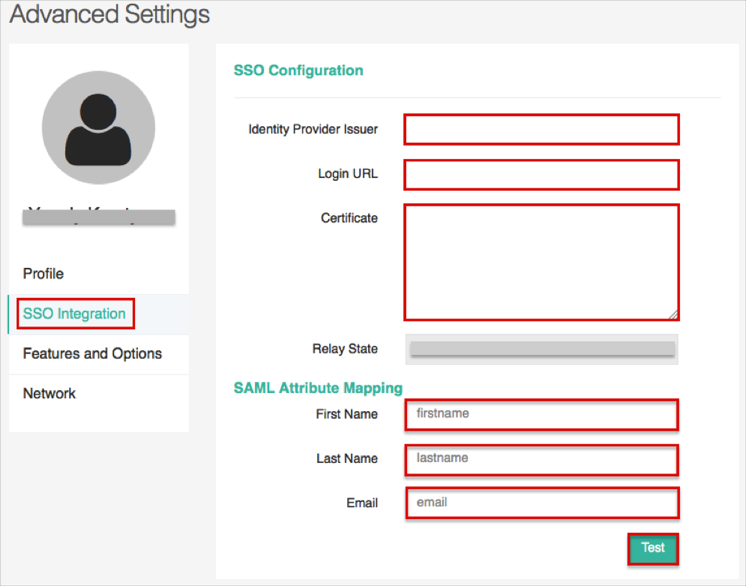Click the SSO Configuration heading
The height and width of the screenshot is (586, 746).
(x=298, y=71)
